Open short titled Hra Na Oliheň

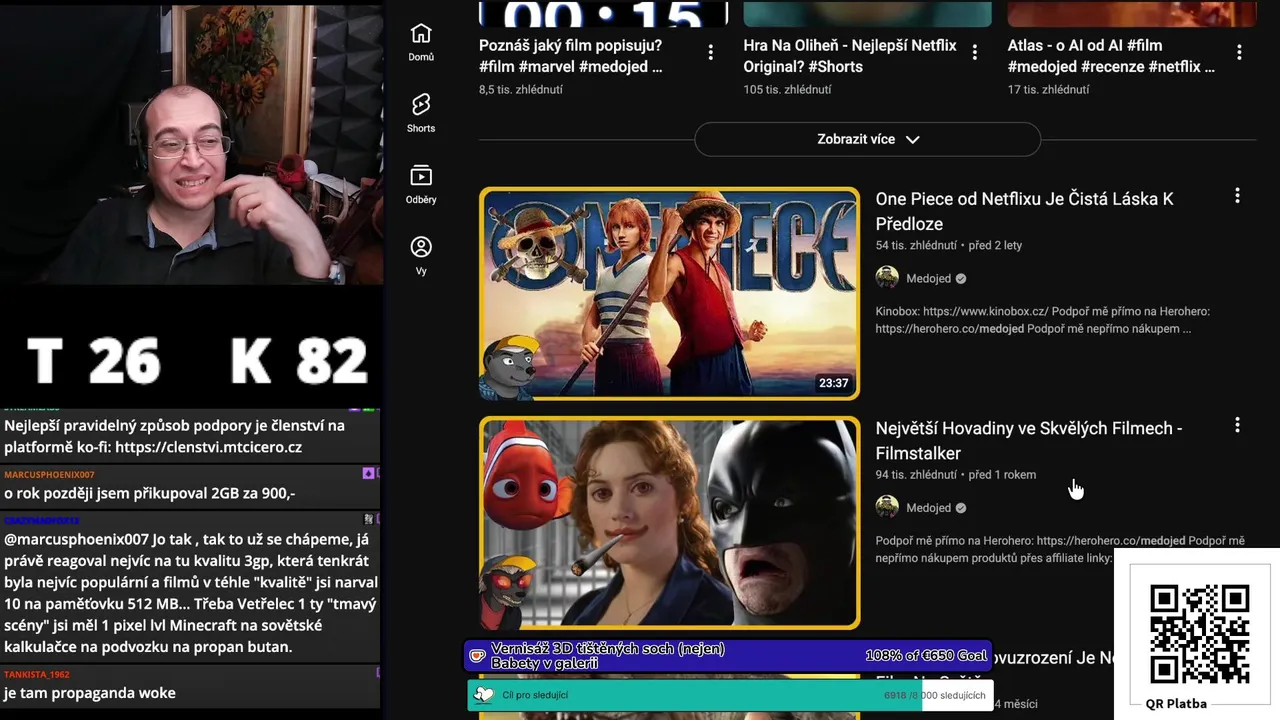850,56
